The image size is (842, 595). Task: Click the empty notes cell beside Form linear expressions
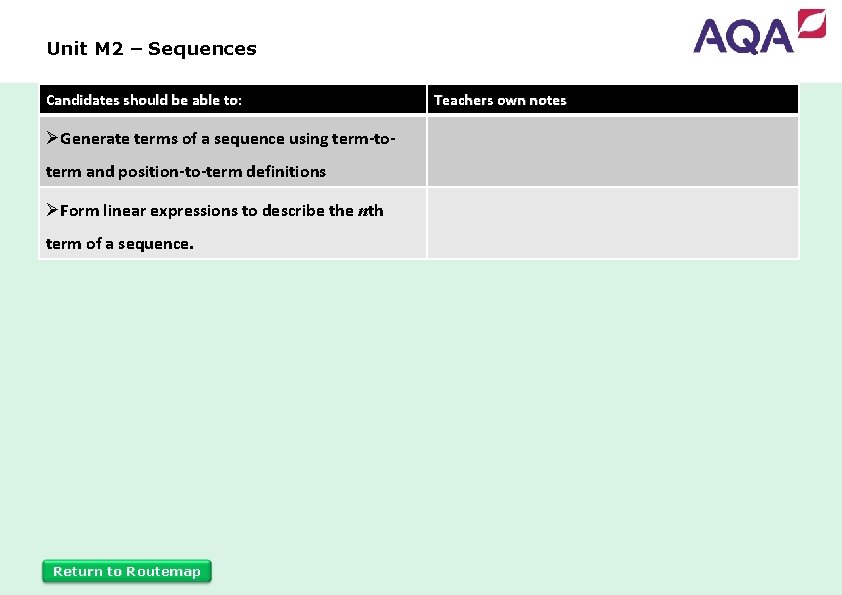click(x=612, y=223)
